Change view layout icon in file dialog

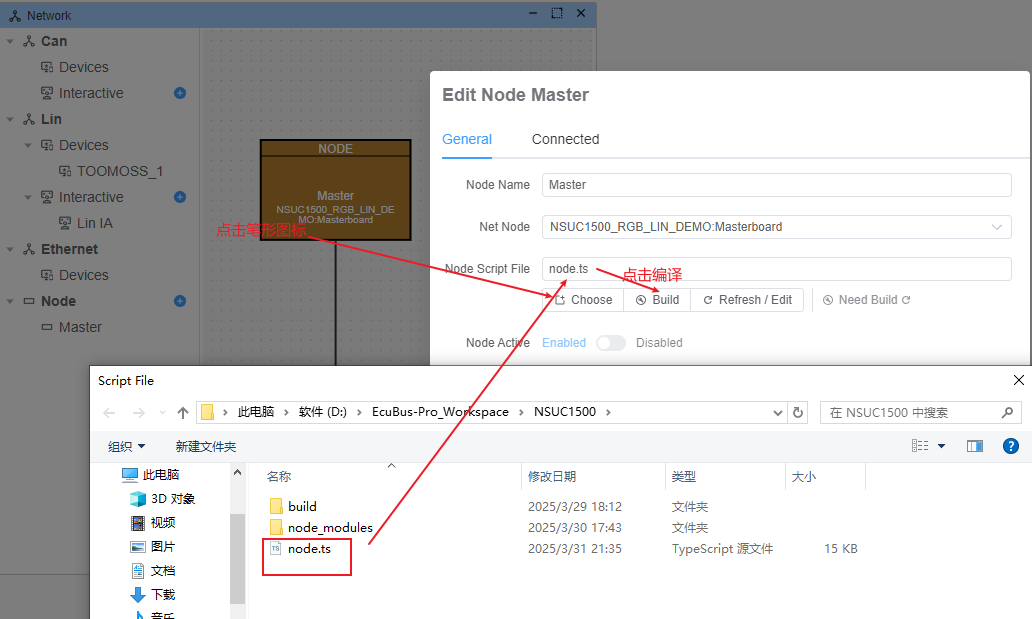click(920, 446)
